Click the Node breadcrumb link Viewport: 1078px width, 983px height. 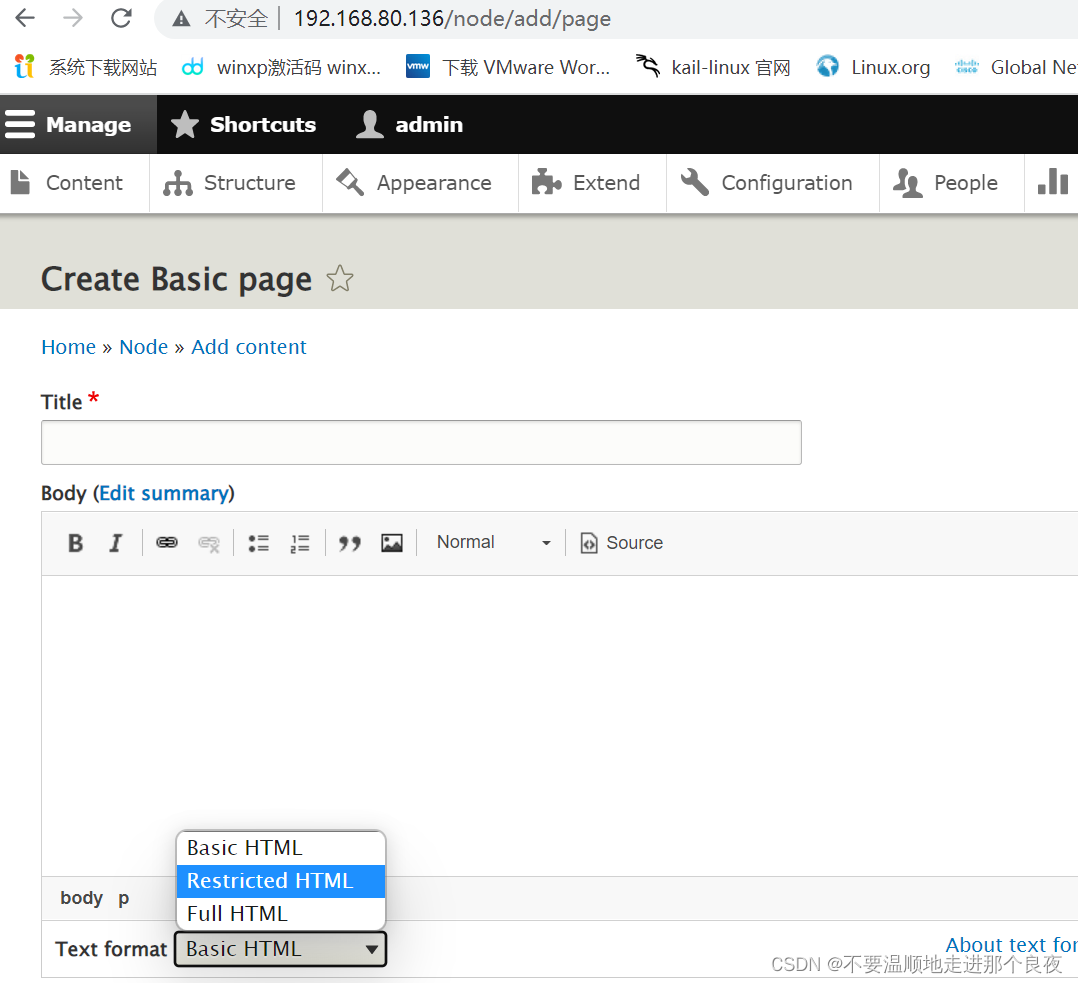tap(144, 347)
